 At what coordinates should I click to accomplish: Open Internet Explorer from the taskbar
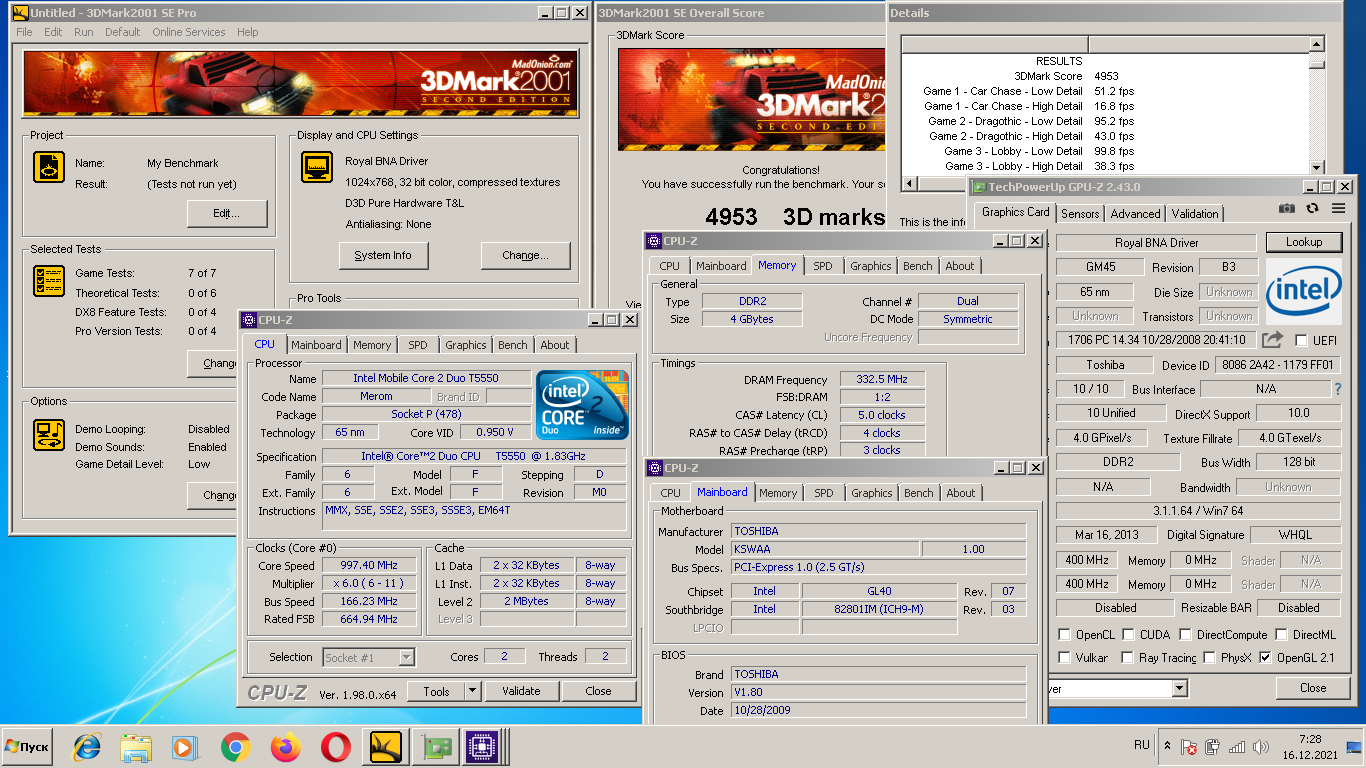point(88,747)
